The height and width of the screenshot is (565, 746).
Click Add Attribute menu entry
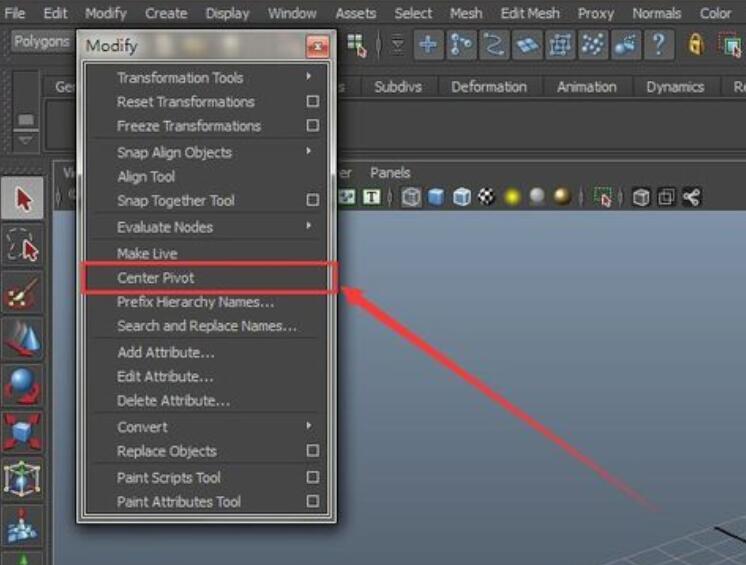pos(165,352)
